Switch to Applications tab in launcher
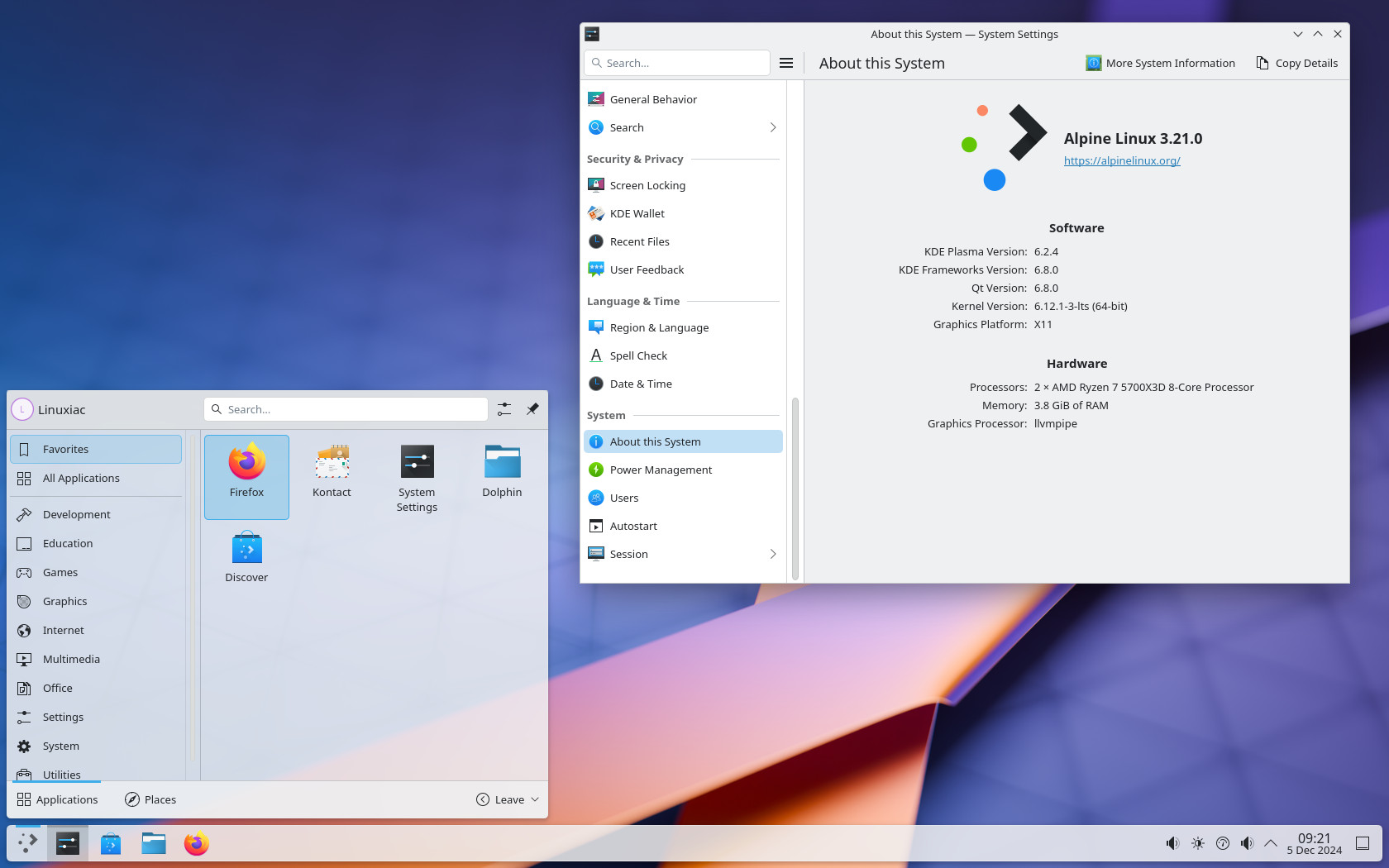The width and height of the screenshot is (1389, 868). [x=57, y=799]
